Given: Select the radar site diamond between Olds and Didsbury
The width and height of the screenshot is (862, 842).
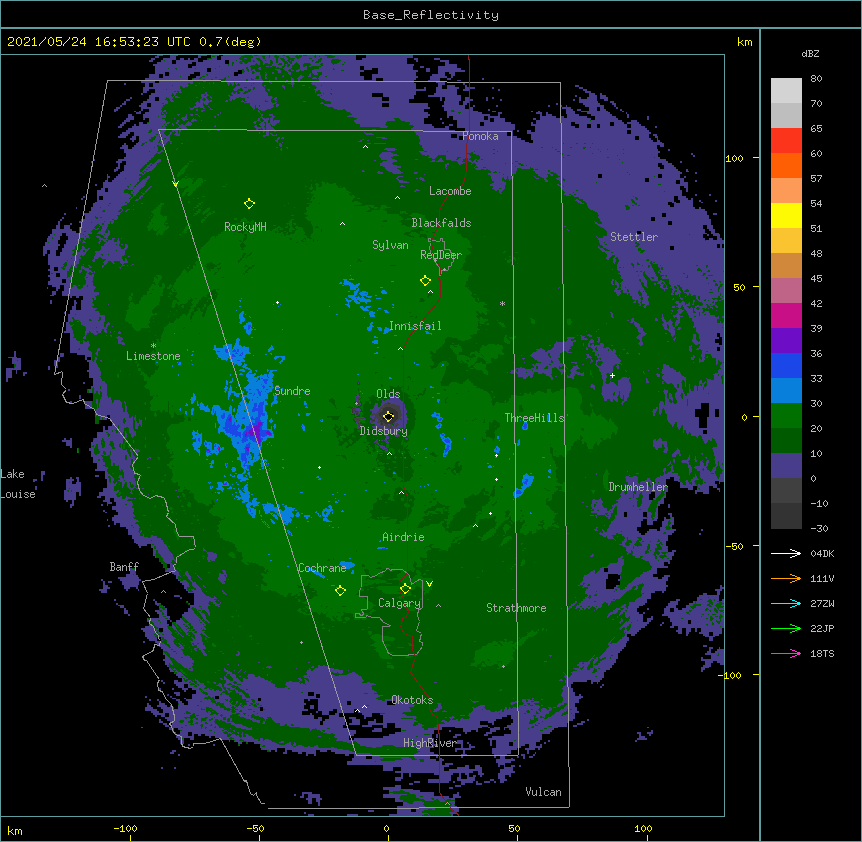Looking at the screenshot, I should click(388, 416).
